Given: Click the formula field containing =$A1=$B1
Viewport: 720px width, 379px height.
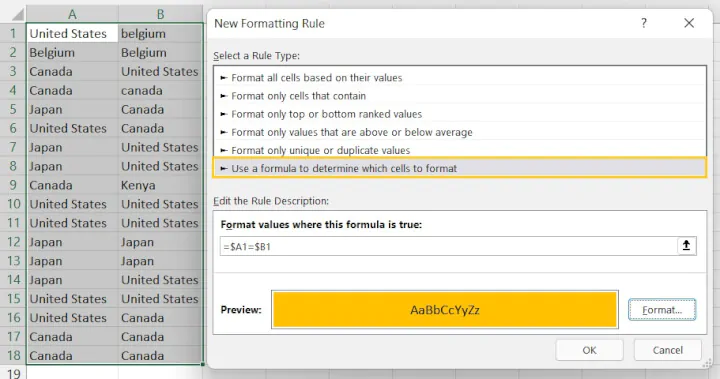Looking at the screenshot, I should [x=448, y=246].
